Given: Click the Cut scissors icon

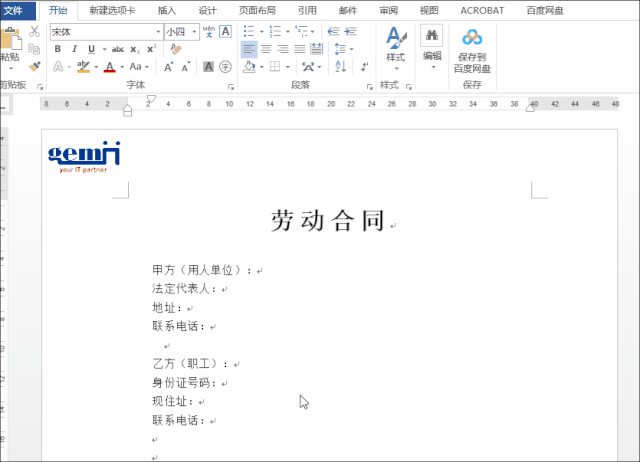Looking at the screenshot, I should point(34,31).
